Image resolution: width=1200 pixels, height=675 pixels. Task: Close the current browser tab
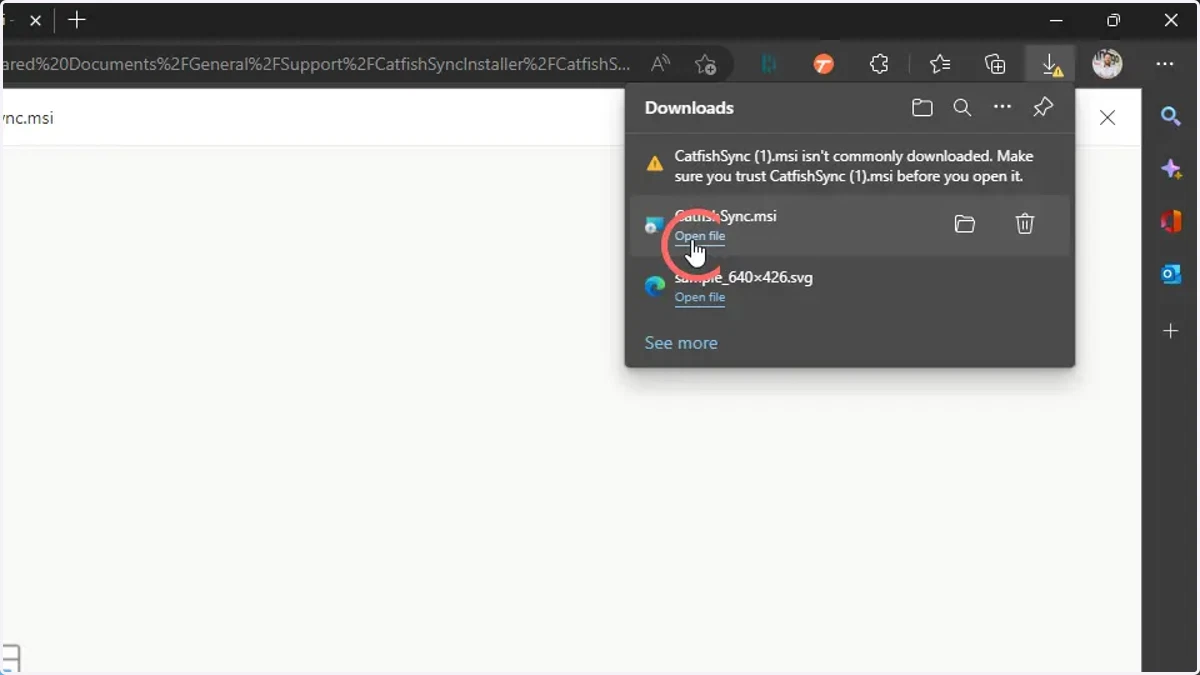click(35, 20)
